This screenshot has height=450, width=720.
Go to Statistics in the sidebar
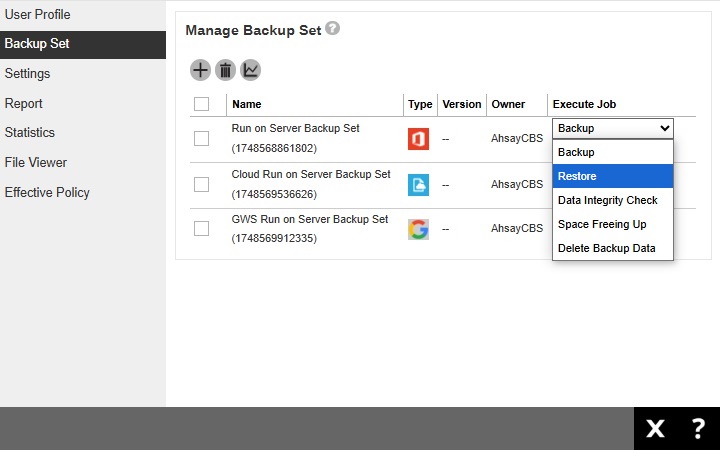30,133
